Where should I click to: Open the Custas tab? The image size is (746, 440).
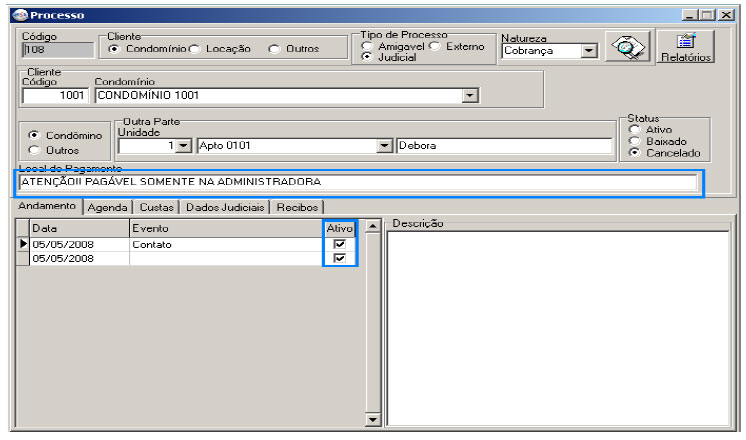157,207
